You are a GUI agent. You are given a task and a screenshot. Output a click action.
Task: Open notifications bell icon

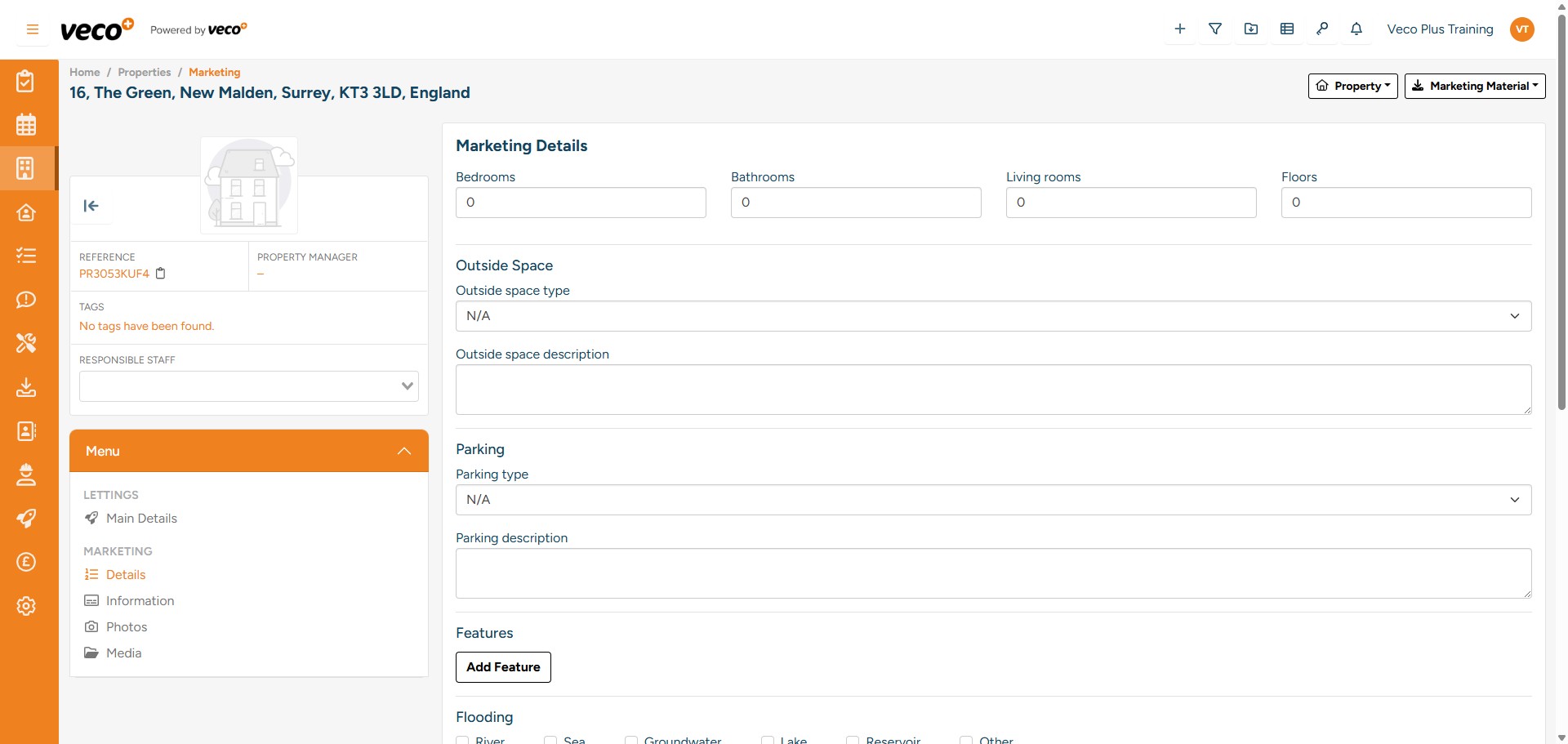(1356, 29)
